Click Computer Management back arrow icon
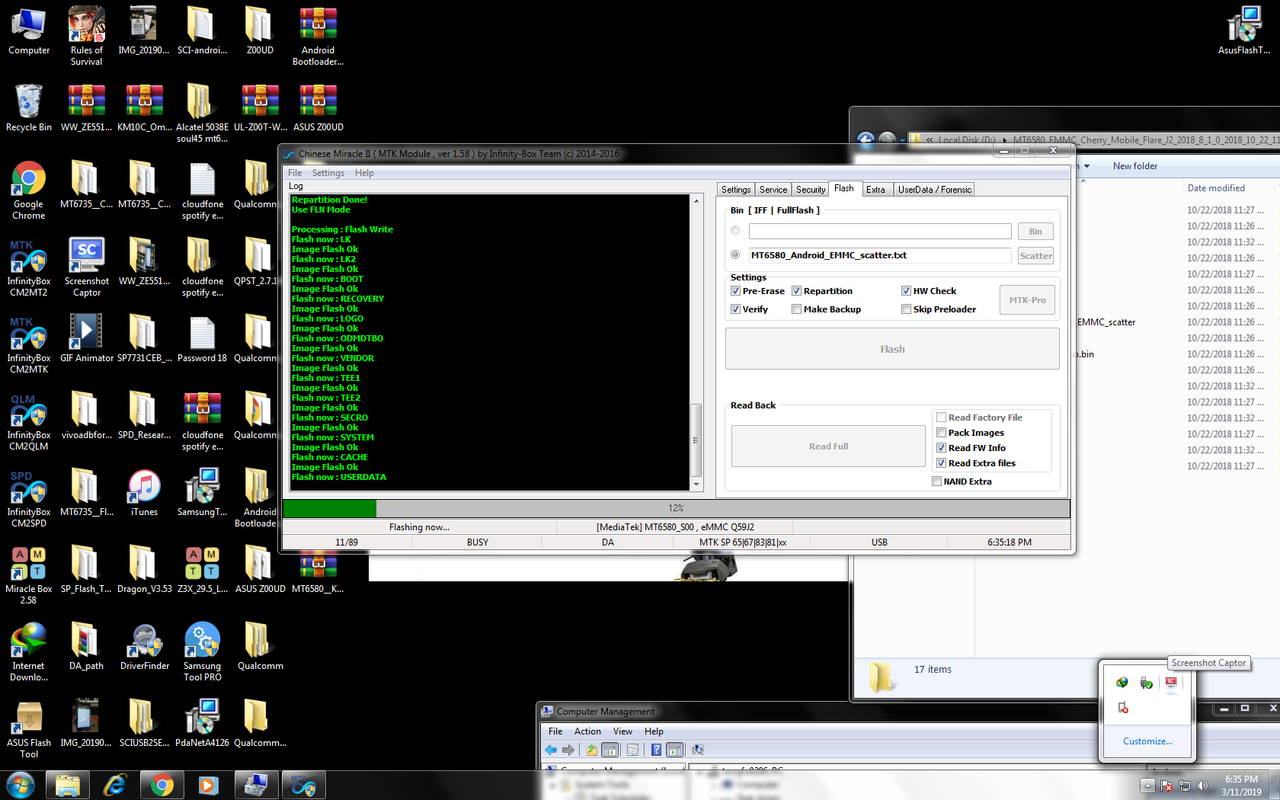 [550, 750]
